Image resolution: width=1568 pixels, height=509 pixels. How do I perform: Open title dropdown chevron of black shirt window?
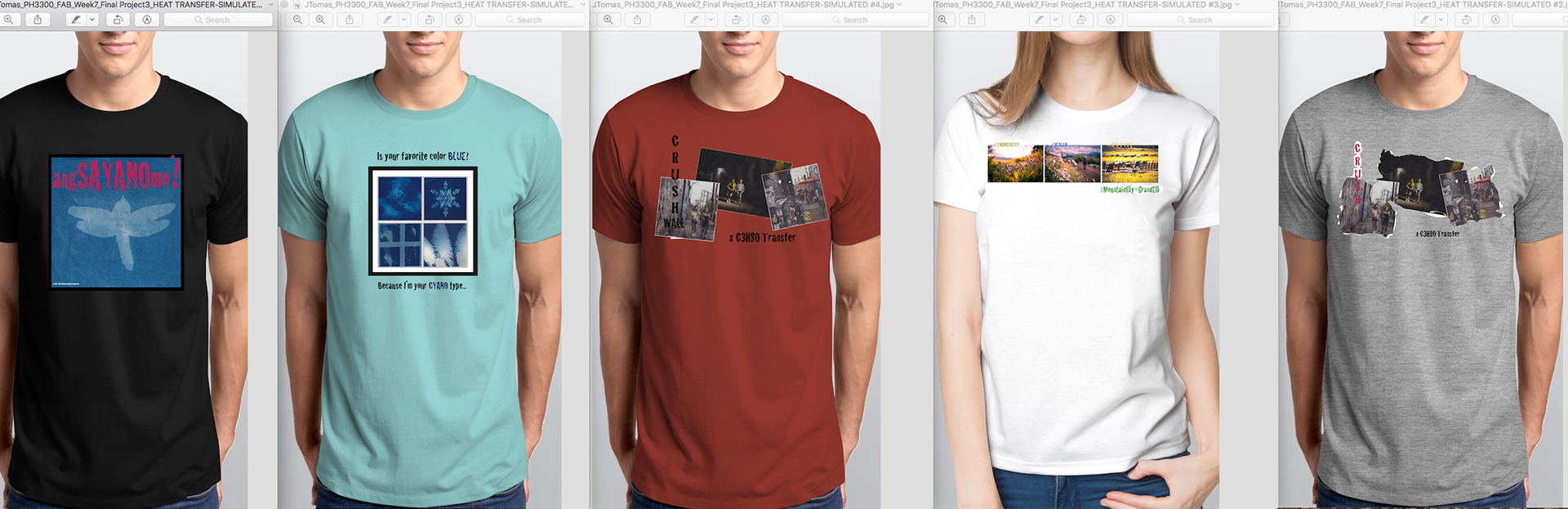tap(271, 5)
